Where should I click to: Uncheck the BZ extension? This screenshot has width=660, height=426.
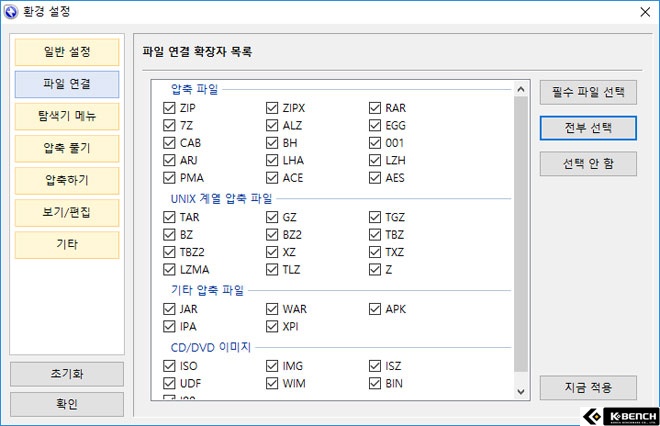click(x=169, y=234)
